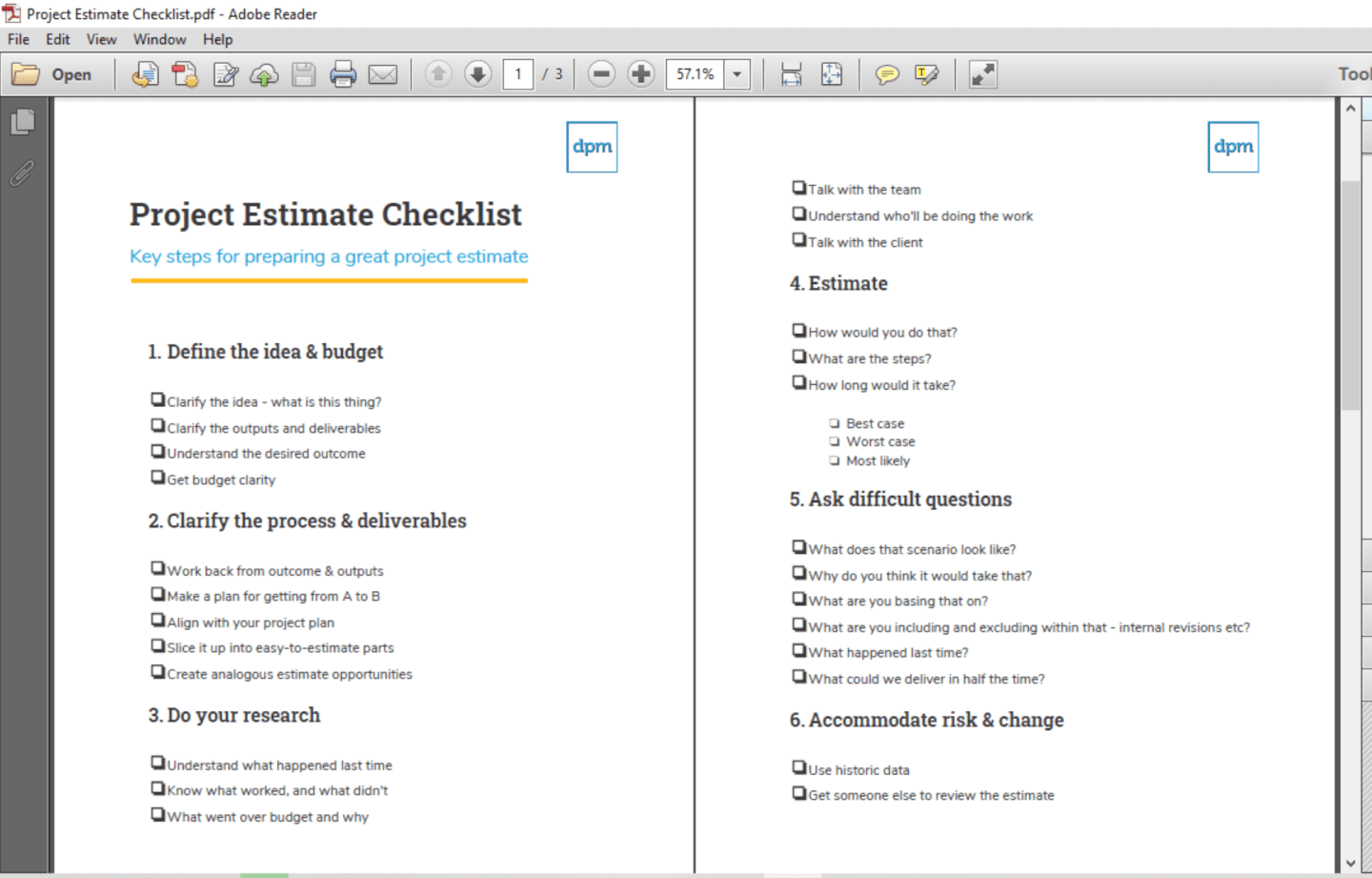Check 'Get budget clarity' box

(x=158, y=477)
